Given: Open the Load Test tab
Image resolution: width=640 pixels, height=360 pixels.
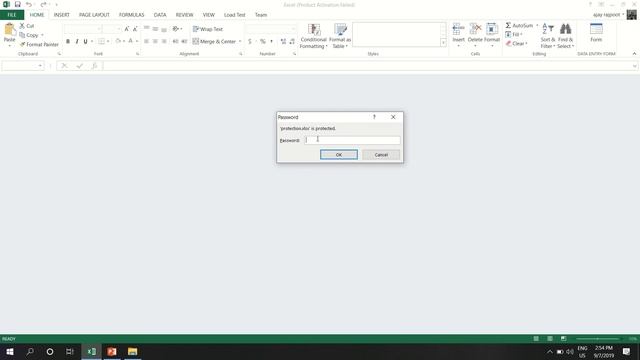Looking at the screenshot, I should click(235, 15).
